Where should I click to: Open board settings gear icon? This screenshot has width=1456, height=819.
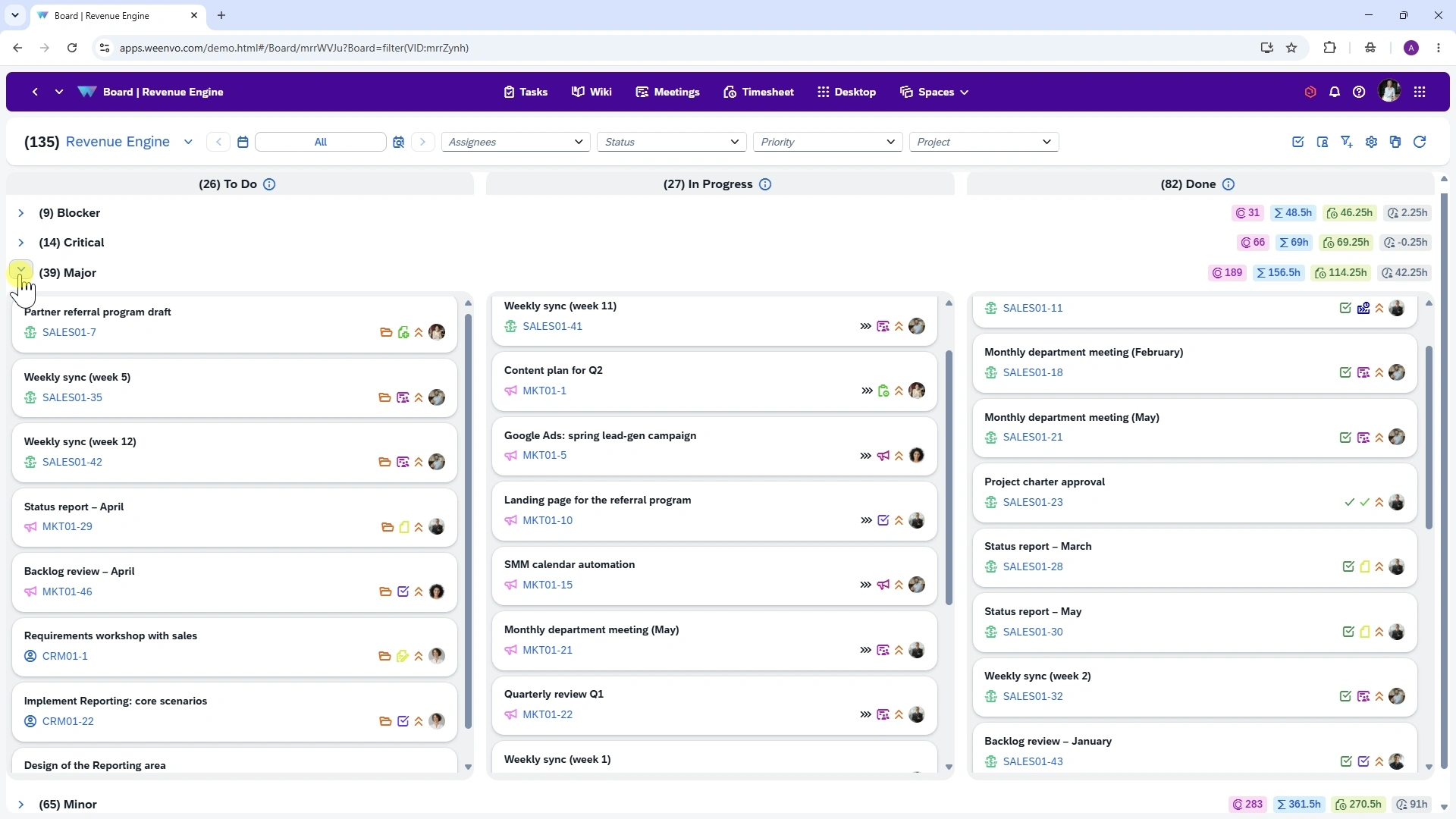[1371, 142]
